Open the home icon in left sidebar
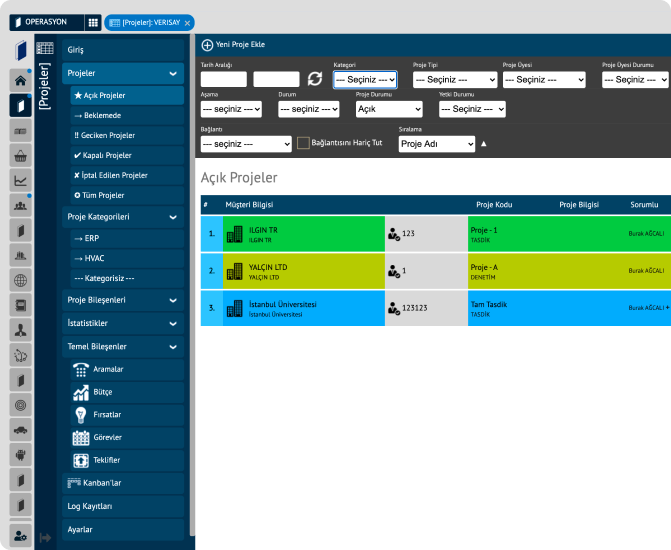The height and width of the screenshot is (550, 671). pos(20,80)
